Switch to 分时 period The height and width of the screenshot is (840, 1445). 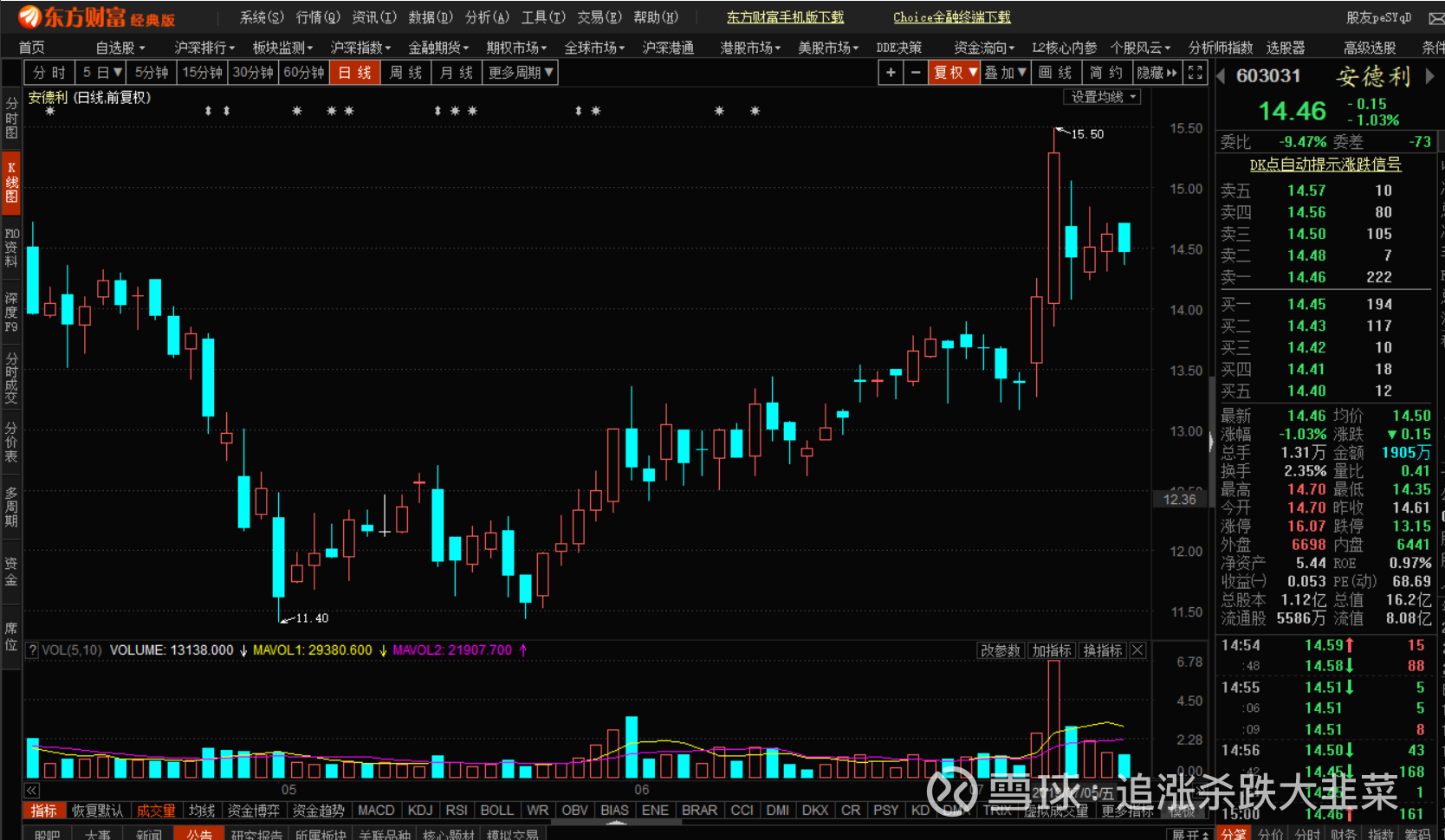[x=49, y=73]
